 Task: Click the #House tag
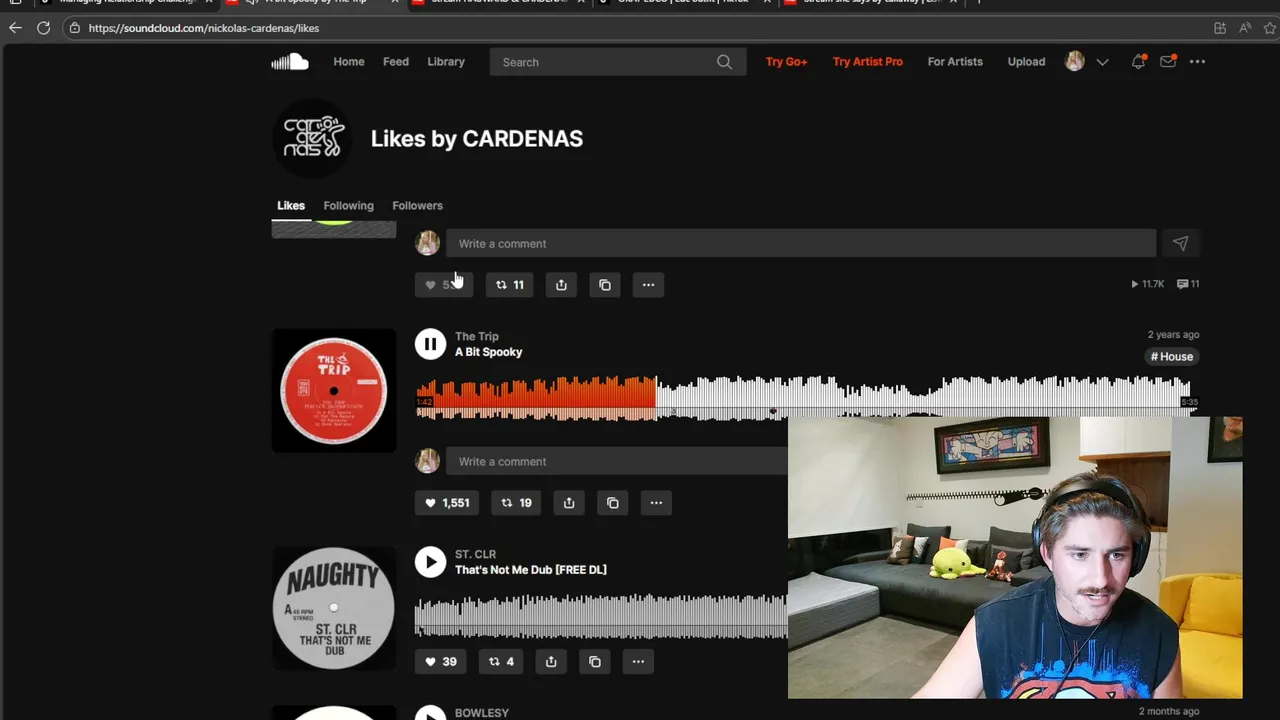point(1172,357)
